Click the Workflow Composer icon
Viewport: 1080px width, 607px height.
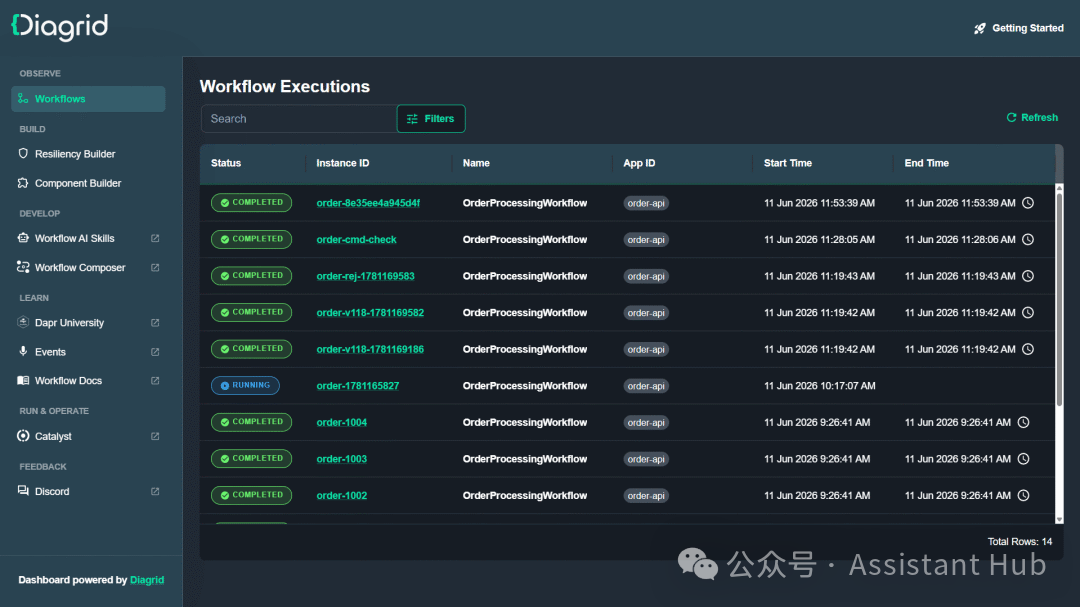23,267
